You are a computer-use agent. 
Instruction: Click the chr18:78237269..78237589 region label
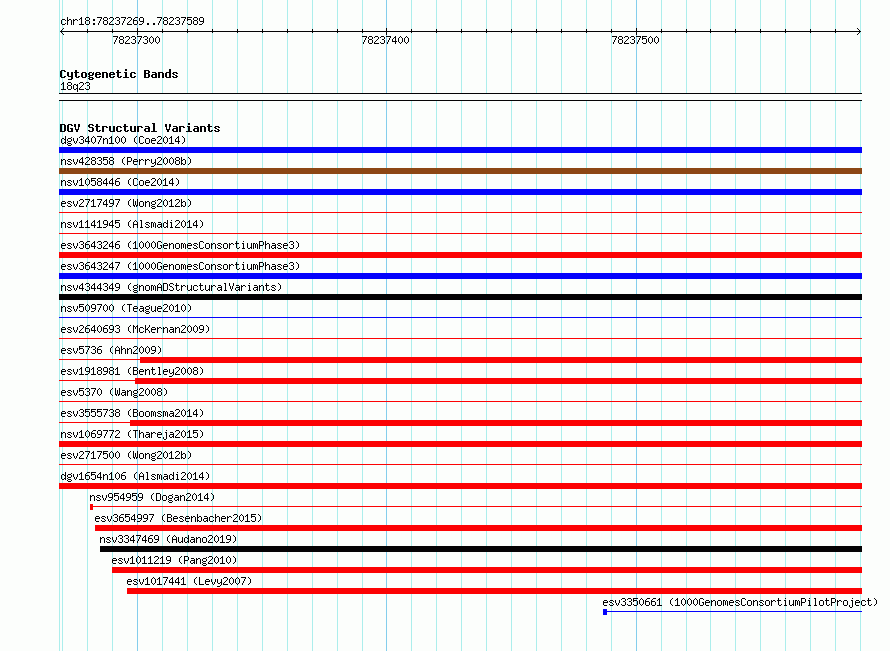(132, 21)
